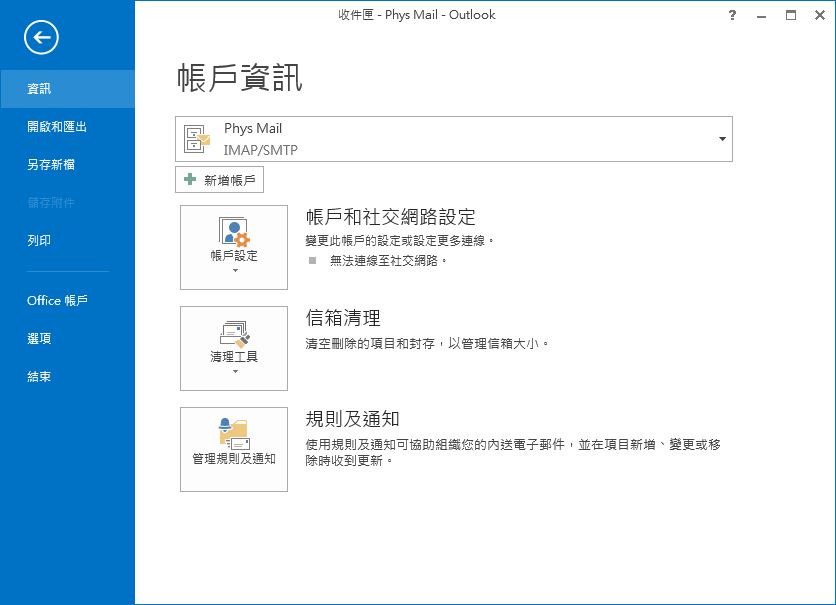The image size is (836, 605).
Task: Click the 管理規則及通知 button
Action: point(234,449)
